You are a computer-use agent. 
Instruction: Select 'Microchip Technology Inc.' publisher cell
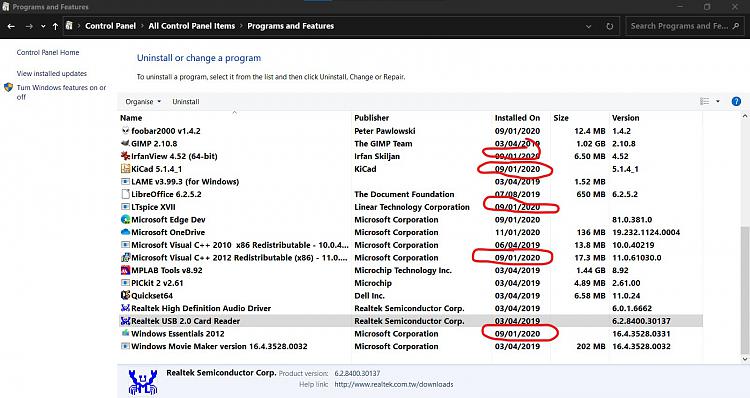403,270
